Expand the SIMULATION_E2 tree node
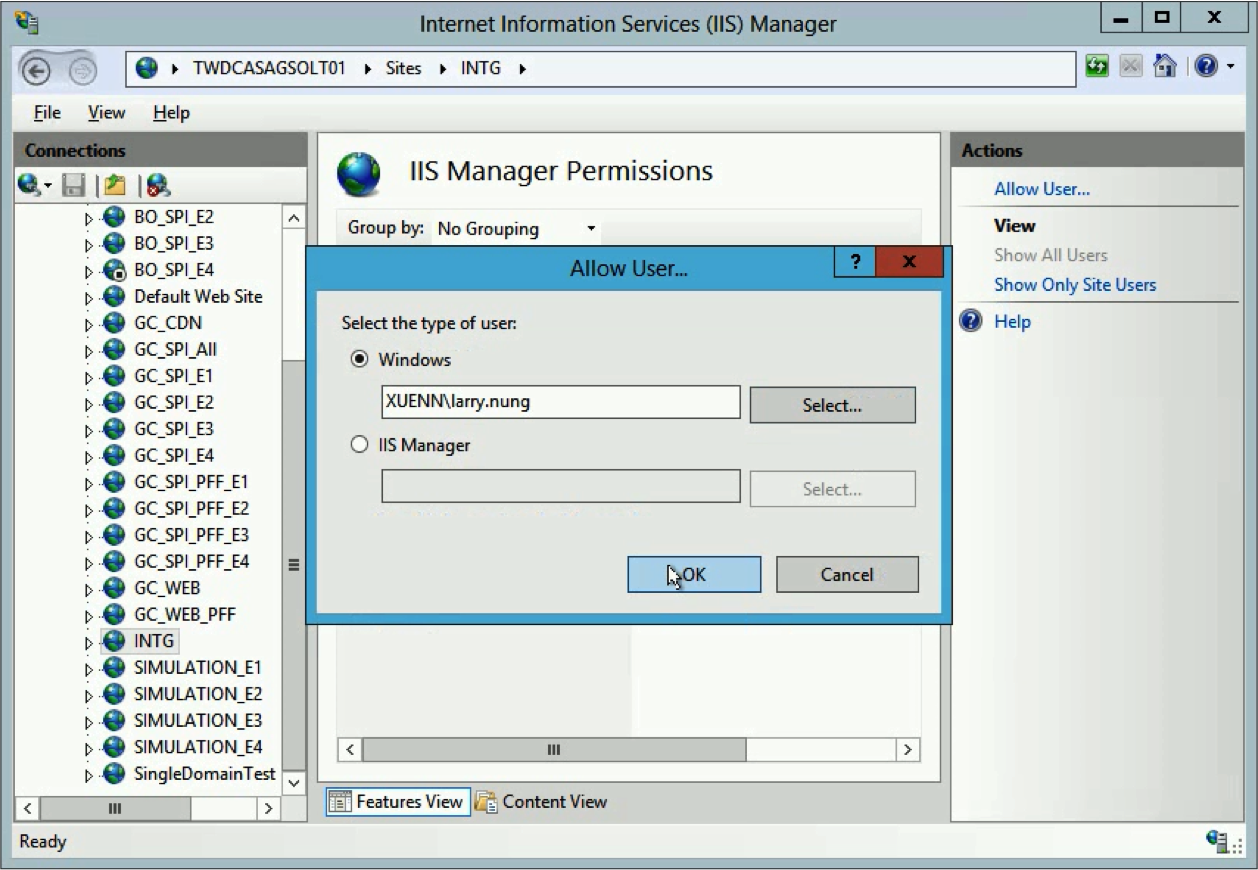Screen dimensions: 1258x870 [x=89, y=694]
